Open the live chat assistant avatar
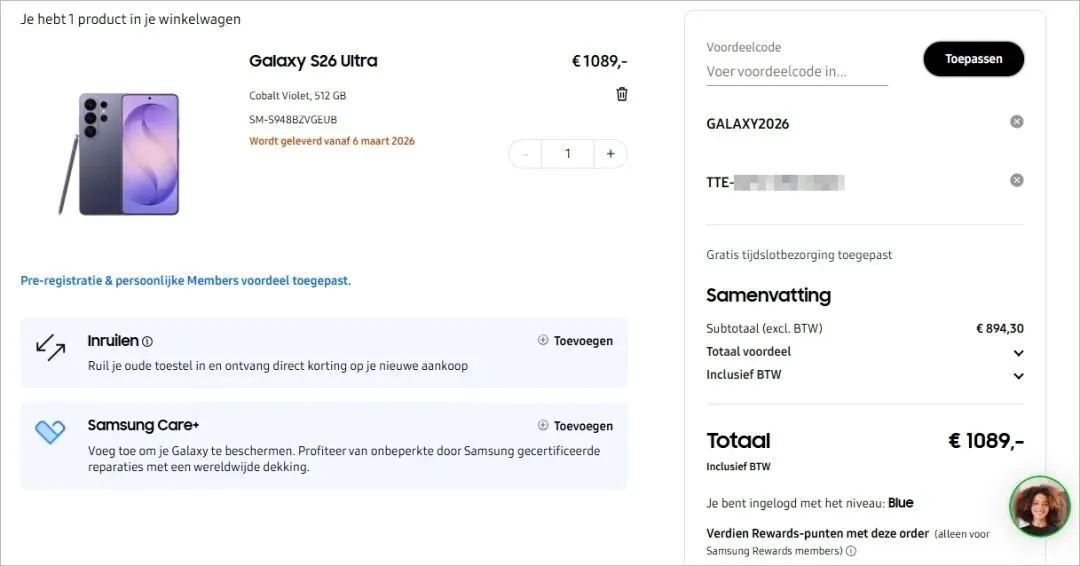 point(1039,507)
